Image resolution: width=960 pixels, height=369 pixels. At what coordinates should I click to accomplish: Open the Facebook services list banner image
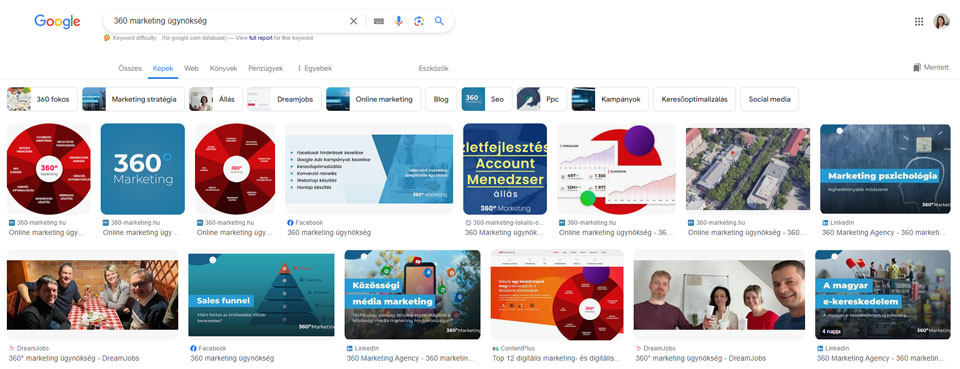click(369, 169)
